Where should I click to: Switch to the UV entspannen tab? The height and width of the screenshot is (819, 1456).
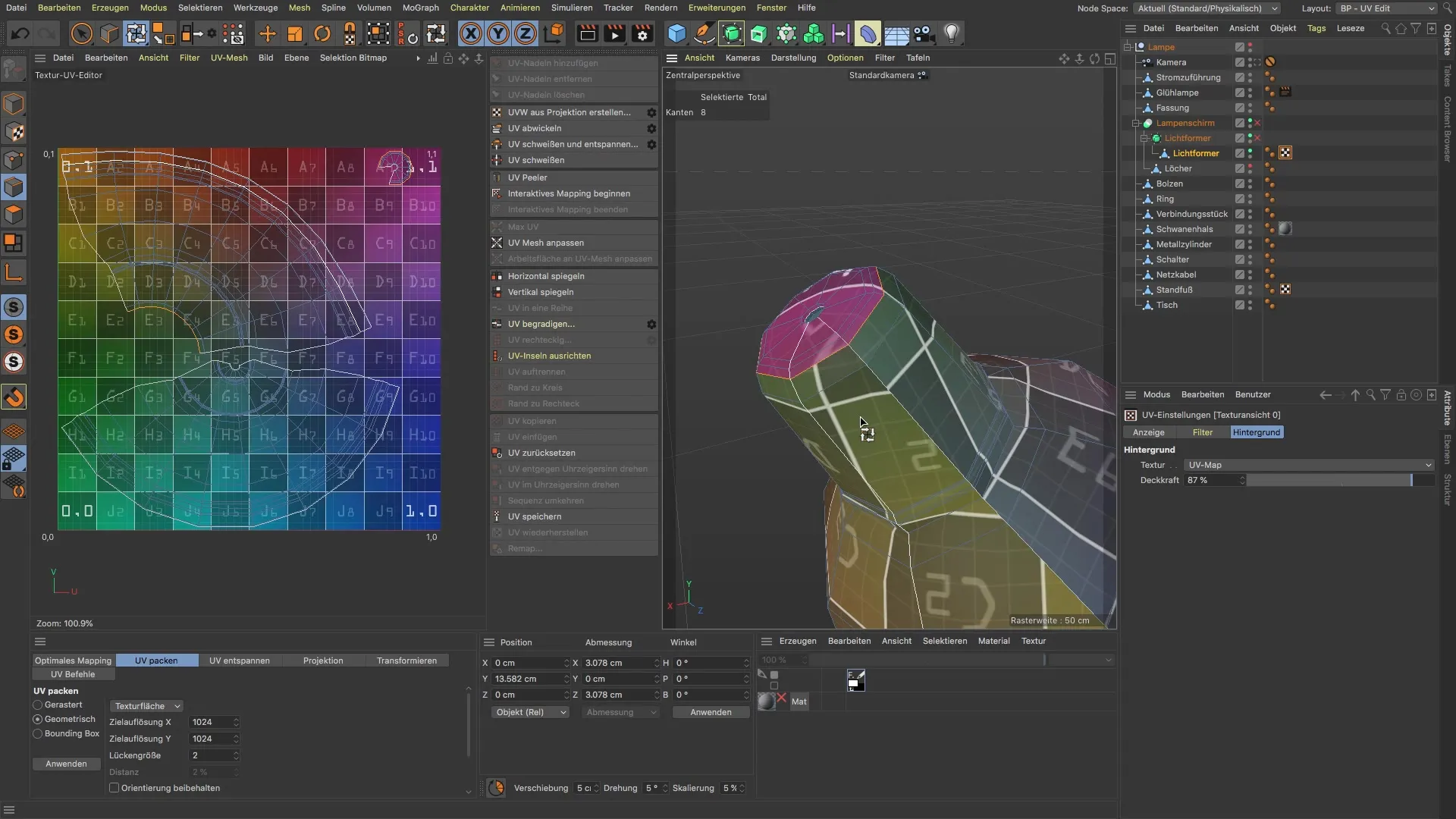(240, 661)
